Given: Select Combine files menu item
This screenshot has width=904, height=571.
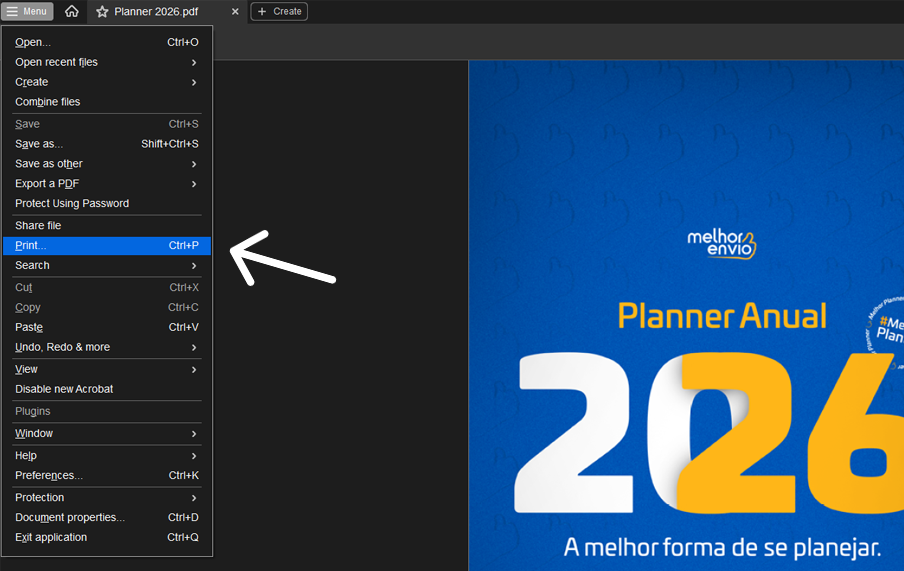Looking at the screenshot, I should (107, 102).
